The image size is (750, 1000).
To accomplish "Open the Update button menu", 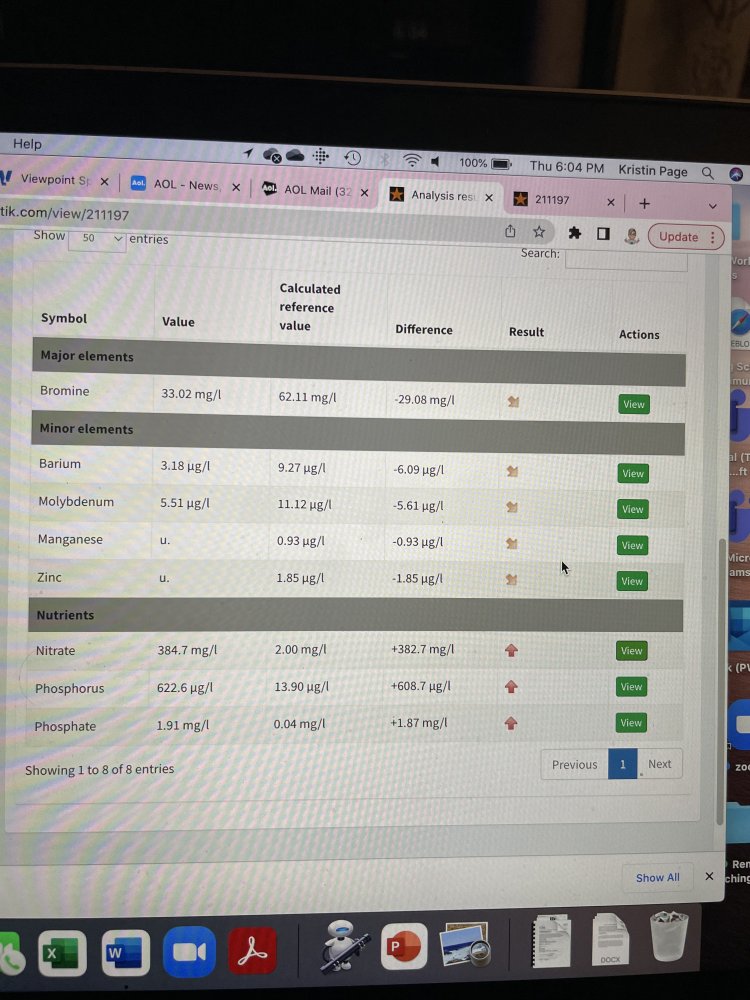I will pos(685,237).
